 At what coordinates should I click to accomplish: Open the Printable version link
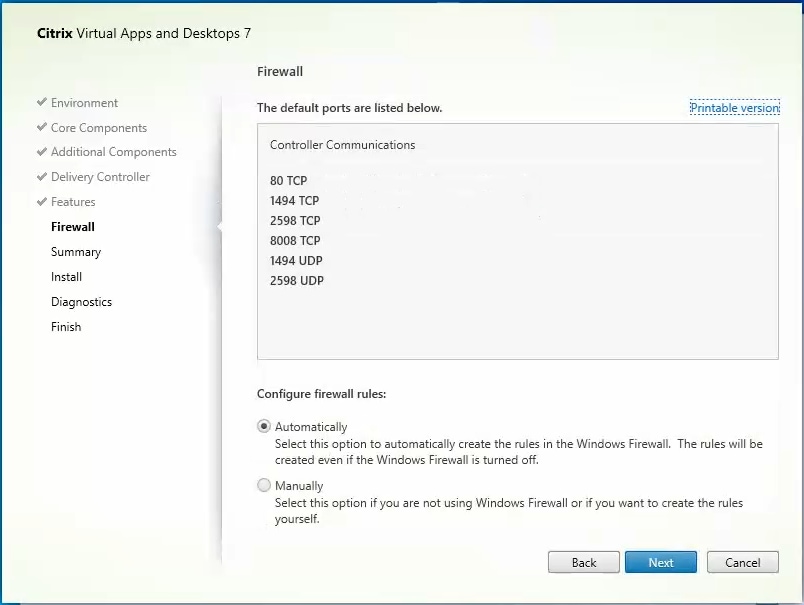point(734,108)
